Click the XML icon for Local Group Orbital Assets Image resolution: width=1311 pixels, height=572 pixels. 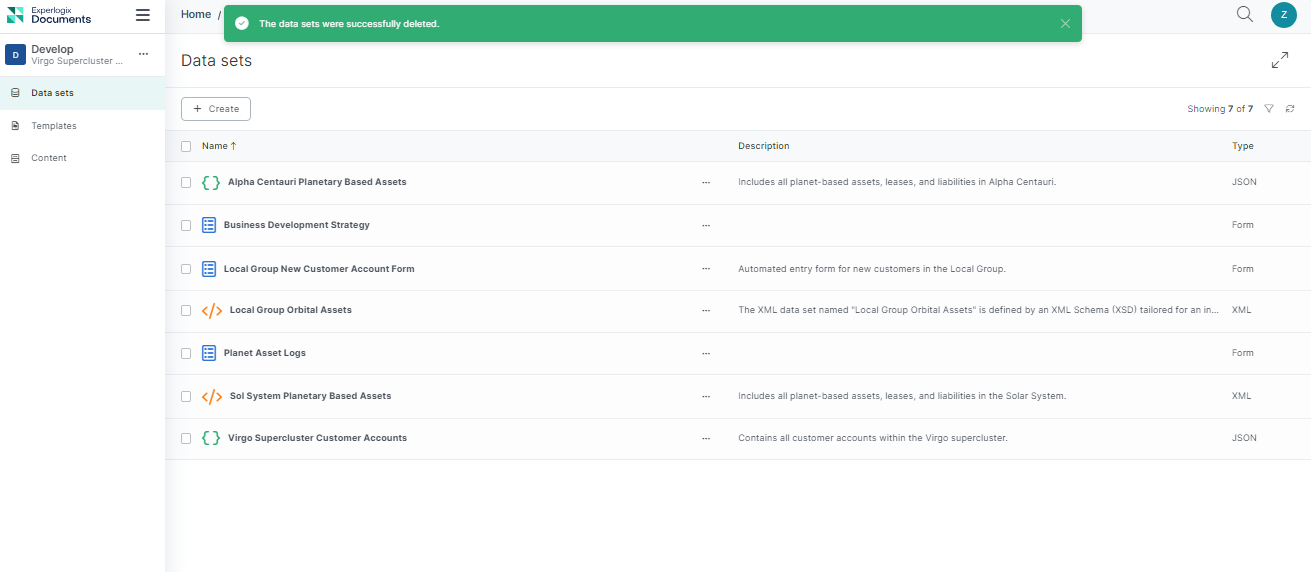tap(212, 311)
